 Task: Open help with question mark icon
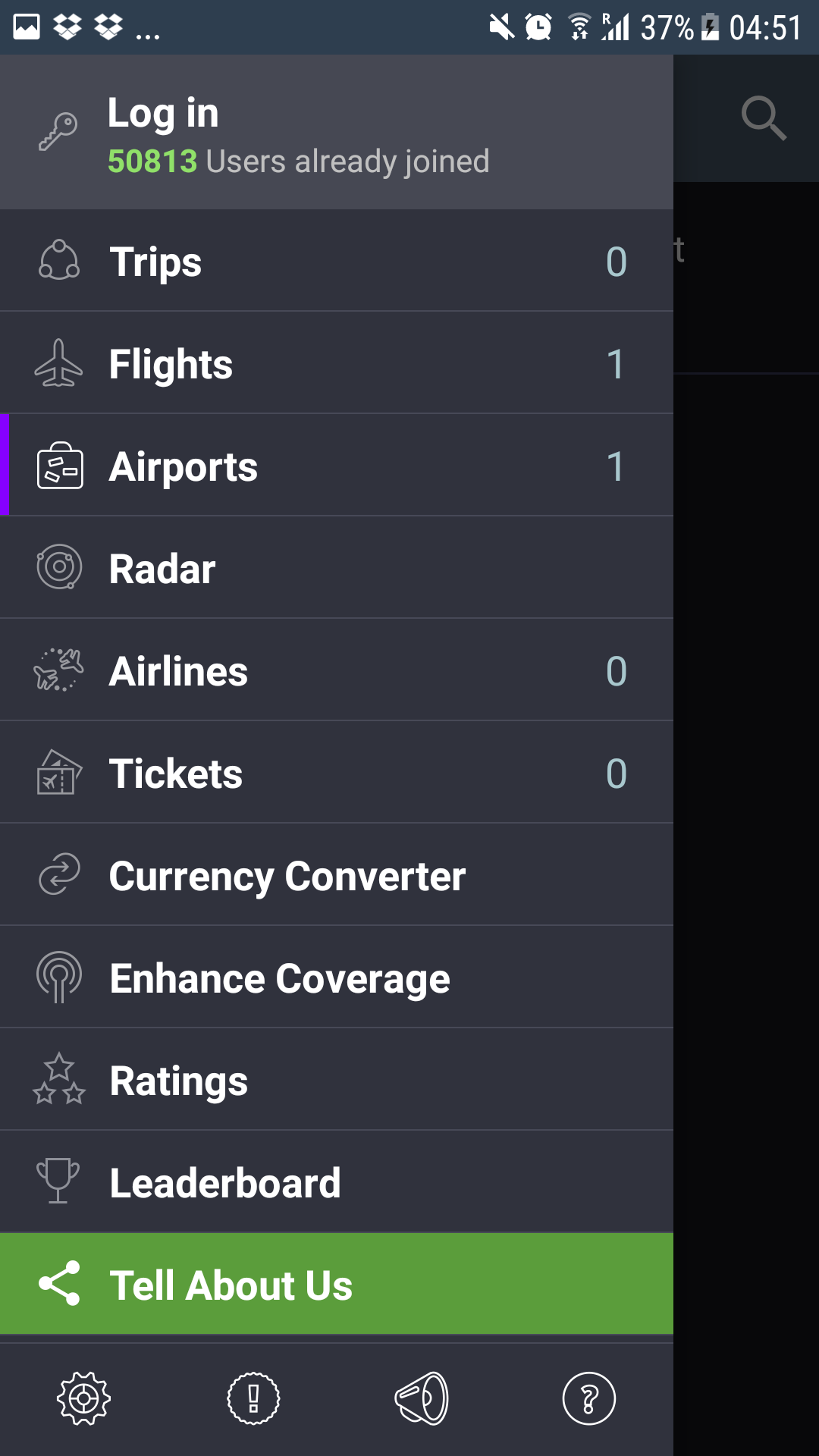pyautogui.click(x=588, y=1398)
